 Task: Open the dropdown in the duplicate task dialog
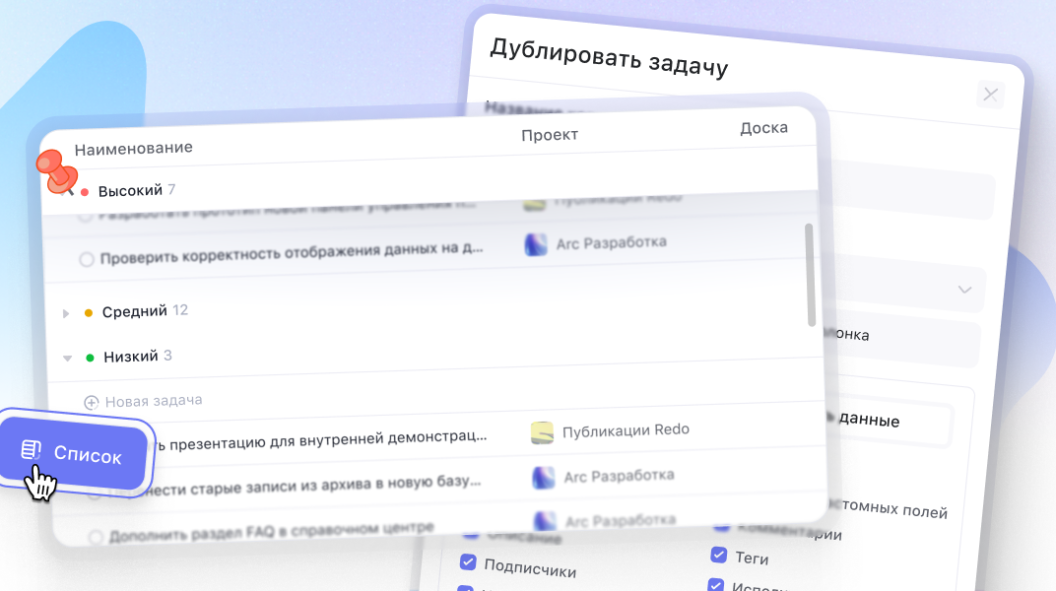click(963, 289)
